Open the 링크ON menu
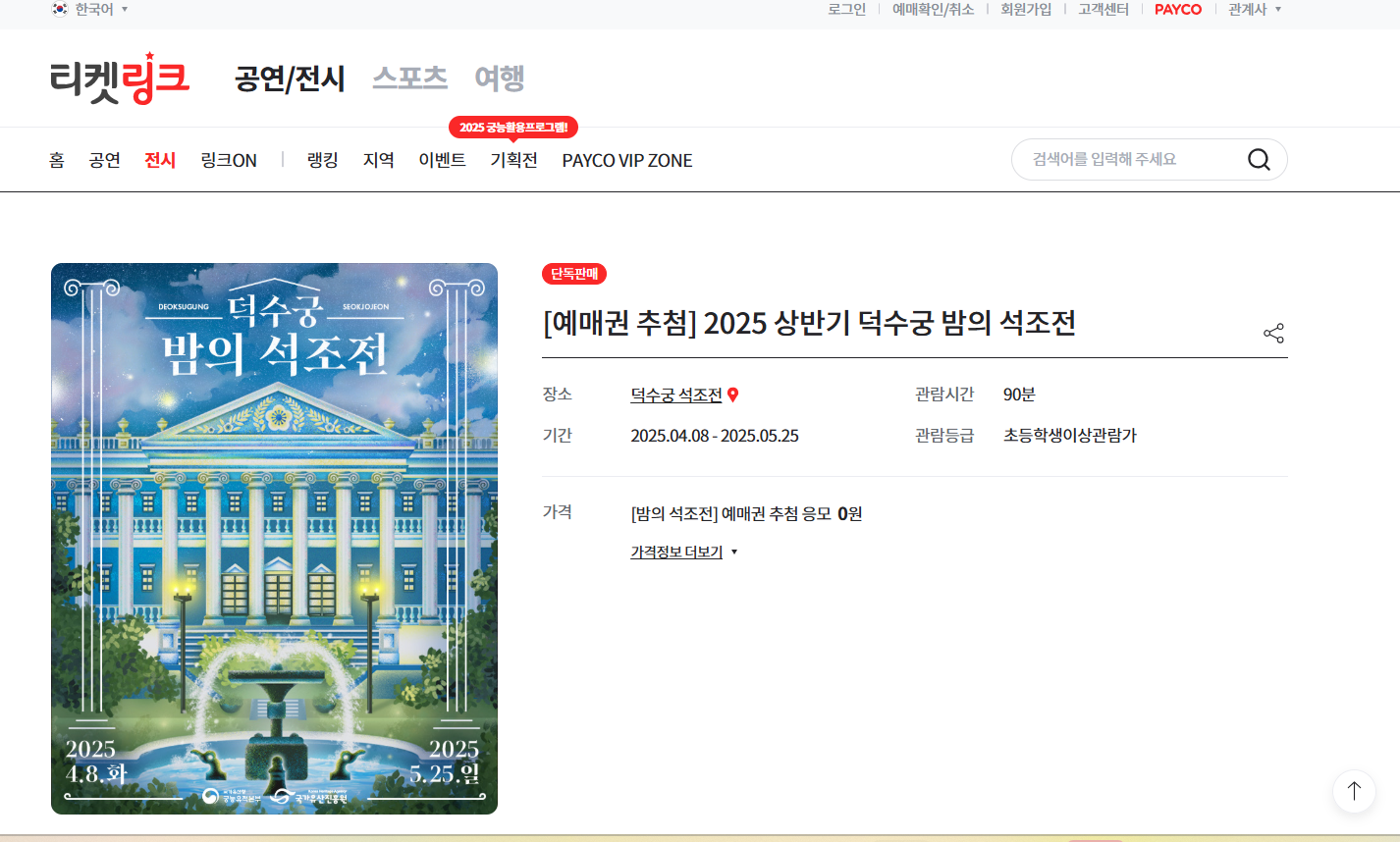The image size is (1400, 842). (229, 160)
